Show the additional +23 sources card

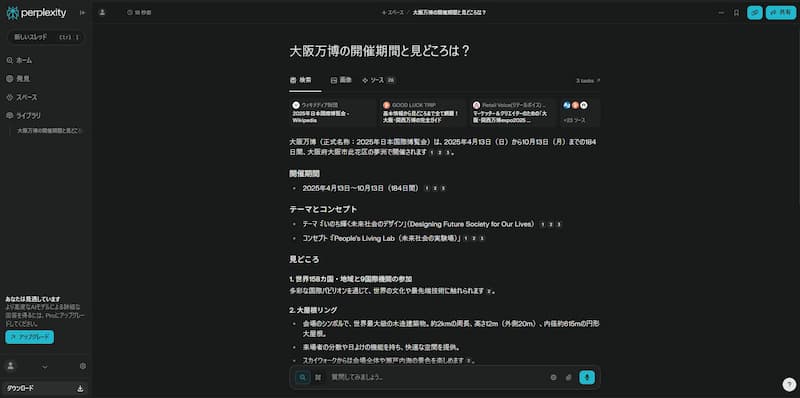[x=580, y=113]
